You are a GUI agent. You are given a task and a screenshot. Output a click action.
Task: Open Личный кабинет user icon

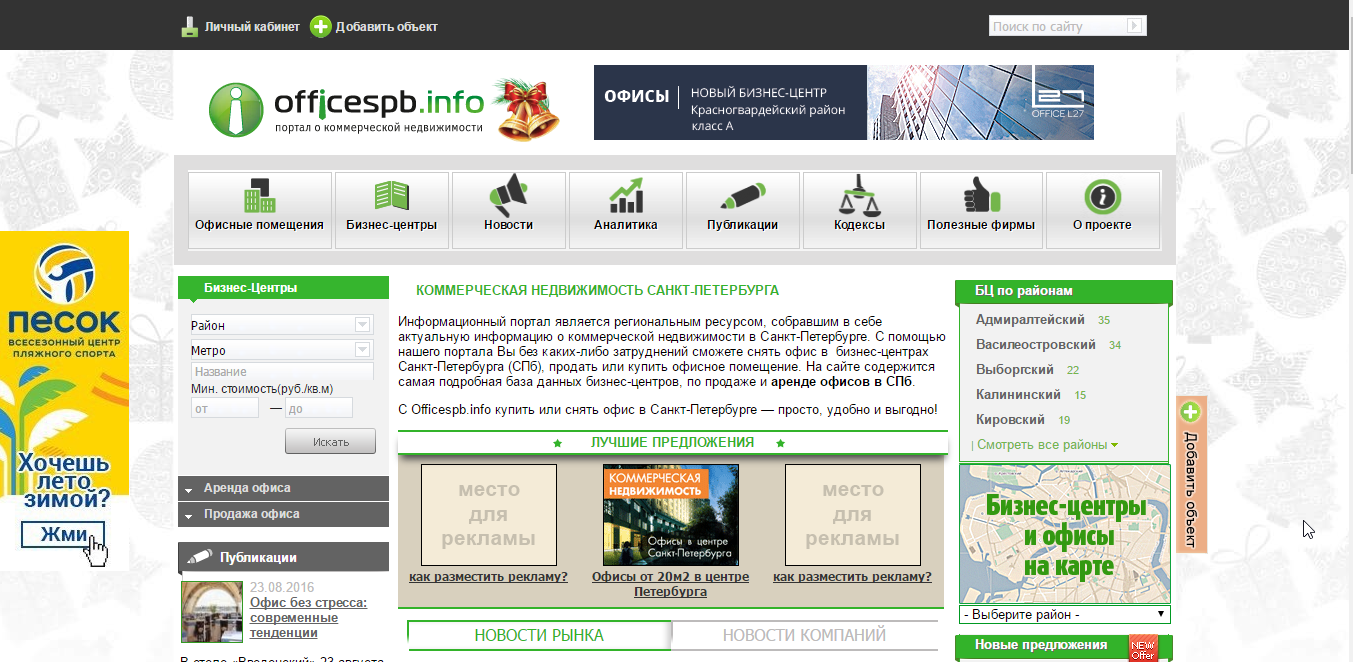pos(190,27)
